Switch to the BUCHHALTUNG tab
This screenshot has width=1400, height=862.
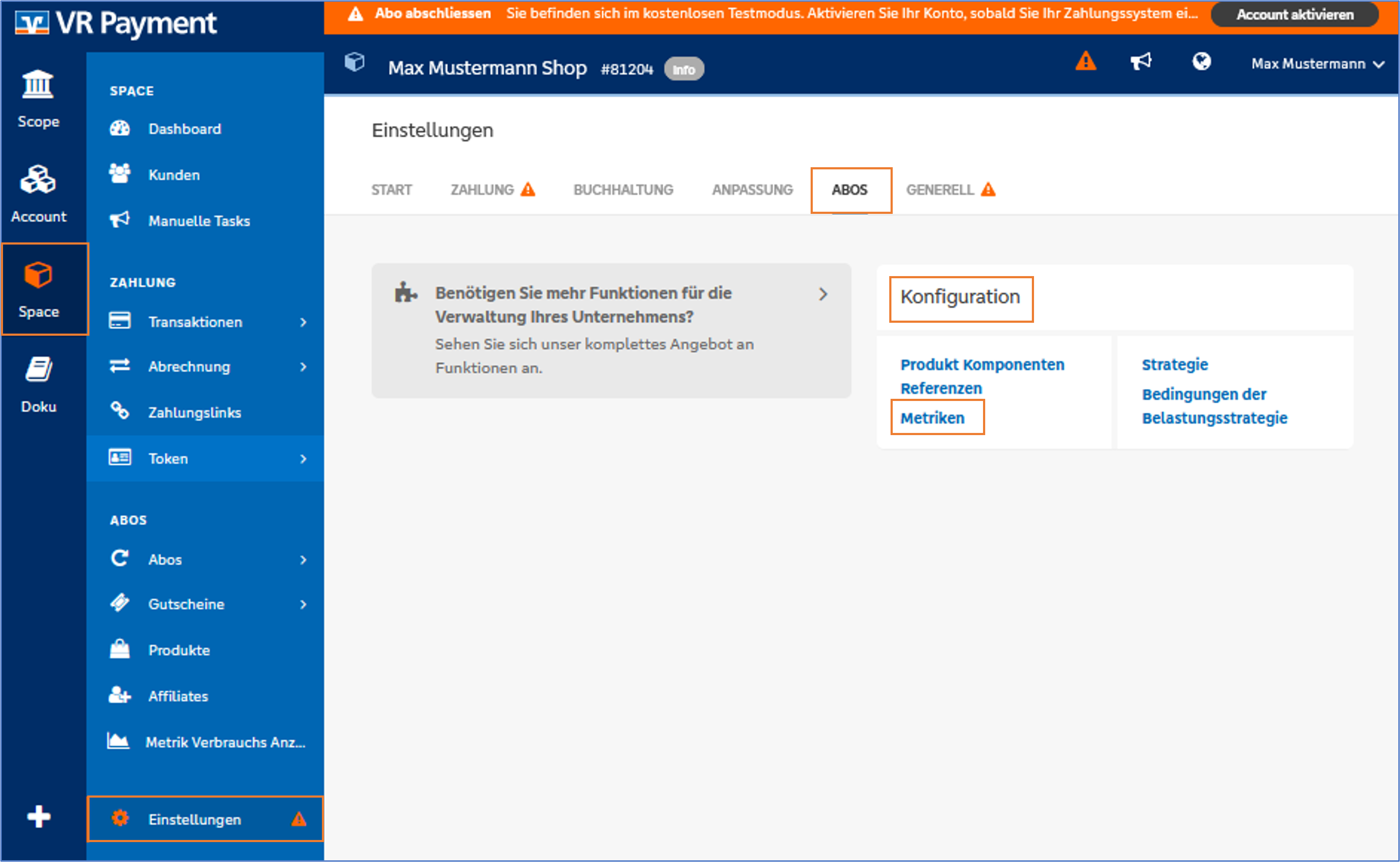pyautogui.click(x=623, y=190)
